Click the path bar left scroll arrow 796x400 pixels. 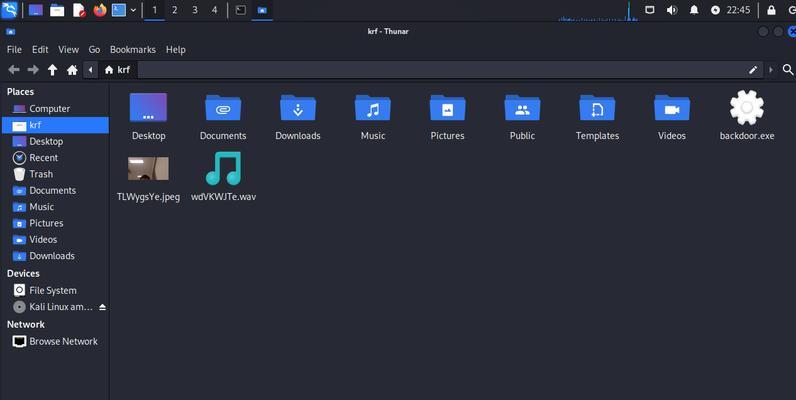coord(90,70)
